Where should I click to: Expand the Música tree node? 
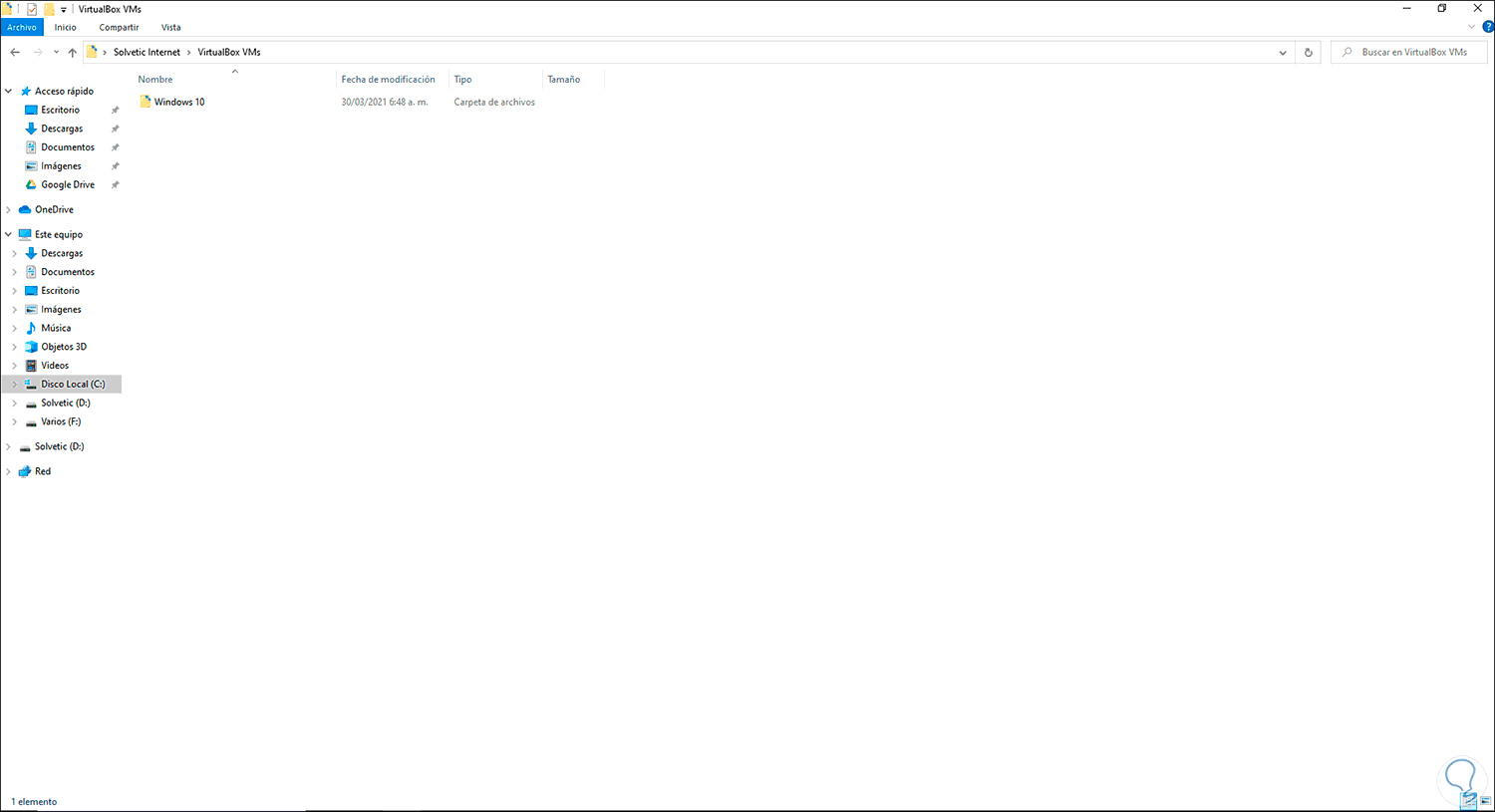coord(15,328)
